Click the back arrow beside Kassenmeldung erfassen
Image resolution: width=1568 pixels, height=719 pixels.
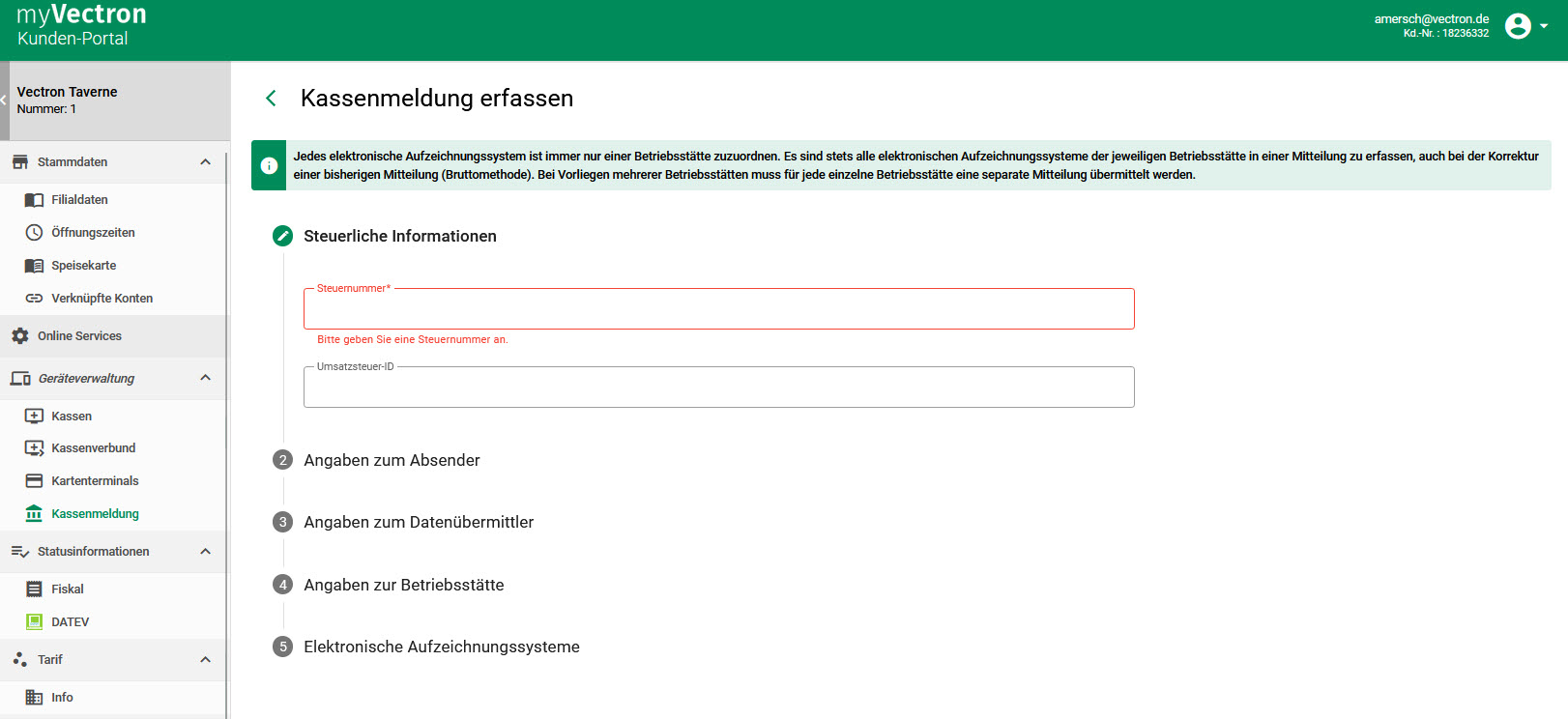pyautogui.click(x=271, y=99)
